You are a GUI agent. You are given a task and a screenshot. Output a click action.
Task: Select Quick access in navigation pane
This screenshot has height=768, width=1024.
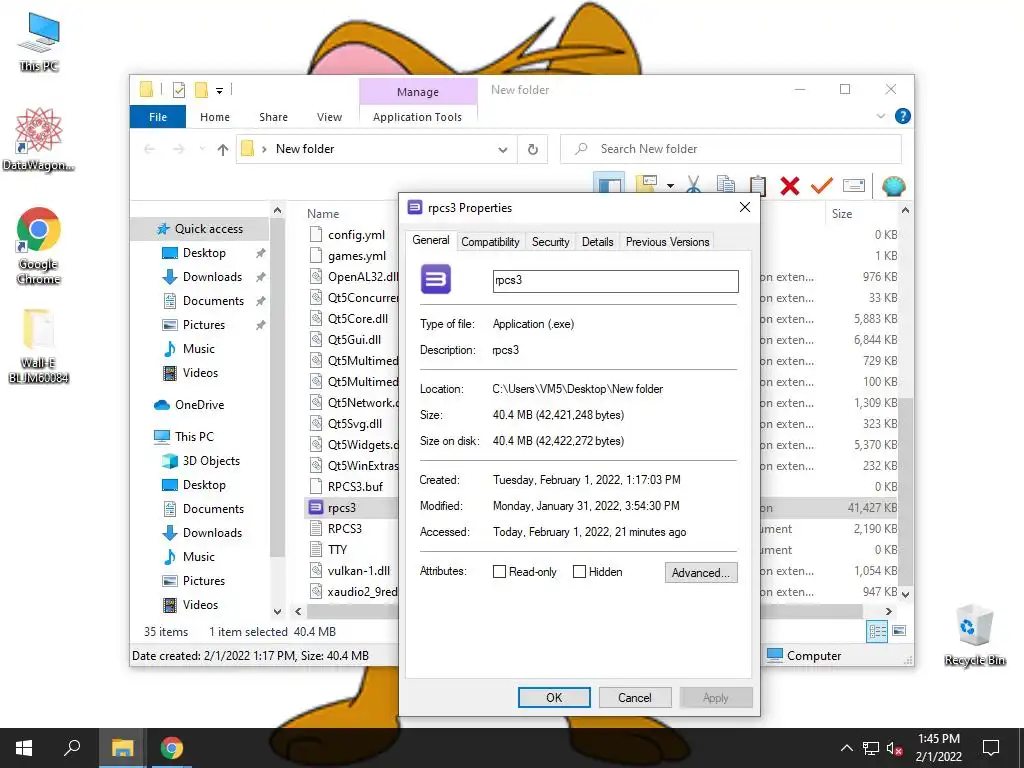208,229
